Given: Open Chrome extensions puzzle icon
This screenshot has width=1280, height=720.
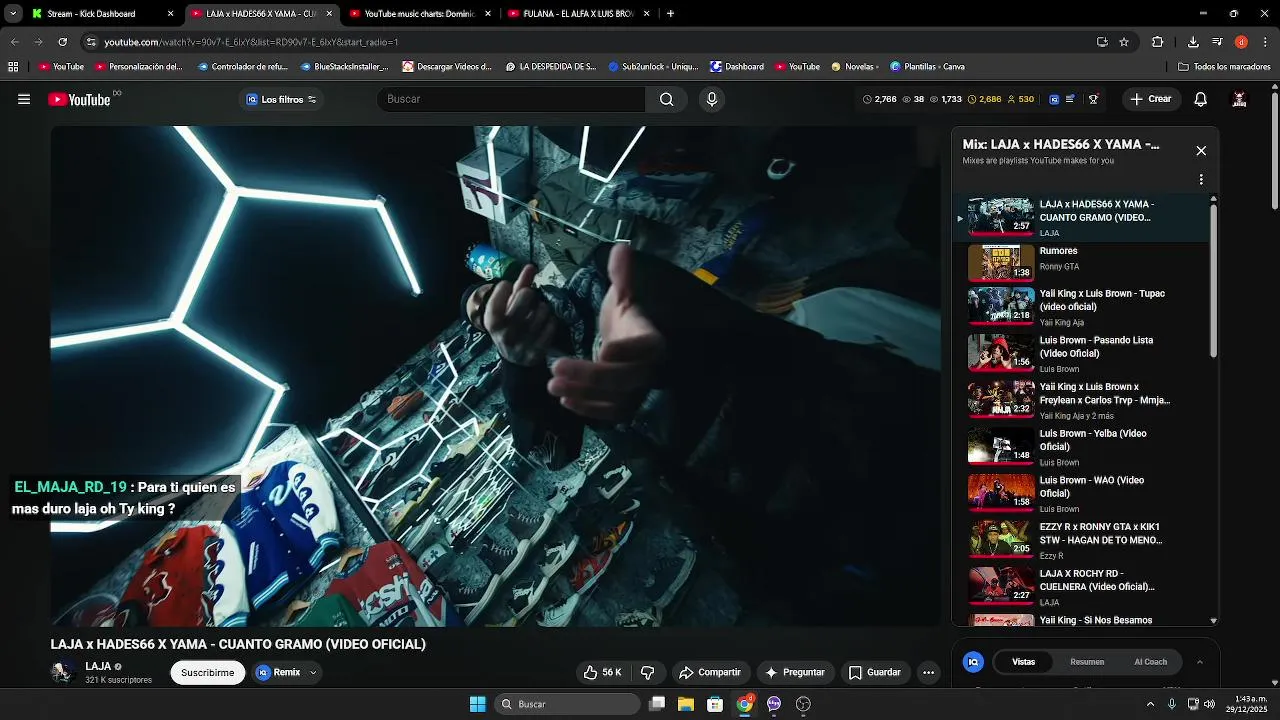Looking at the screenshot, I should click(1158, 42).
